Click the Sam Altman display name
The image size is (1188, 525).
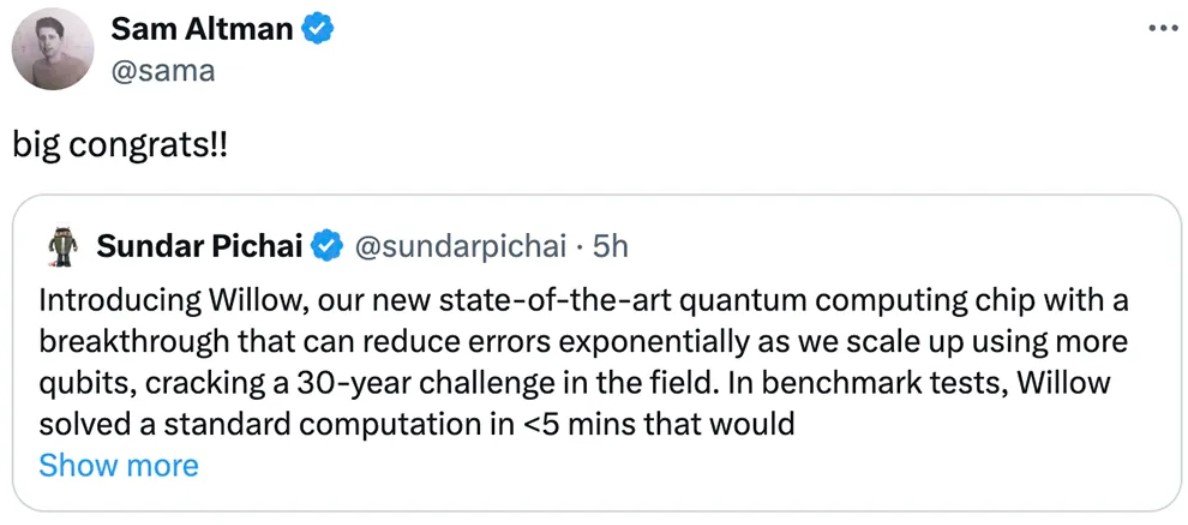pos(201,29)
